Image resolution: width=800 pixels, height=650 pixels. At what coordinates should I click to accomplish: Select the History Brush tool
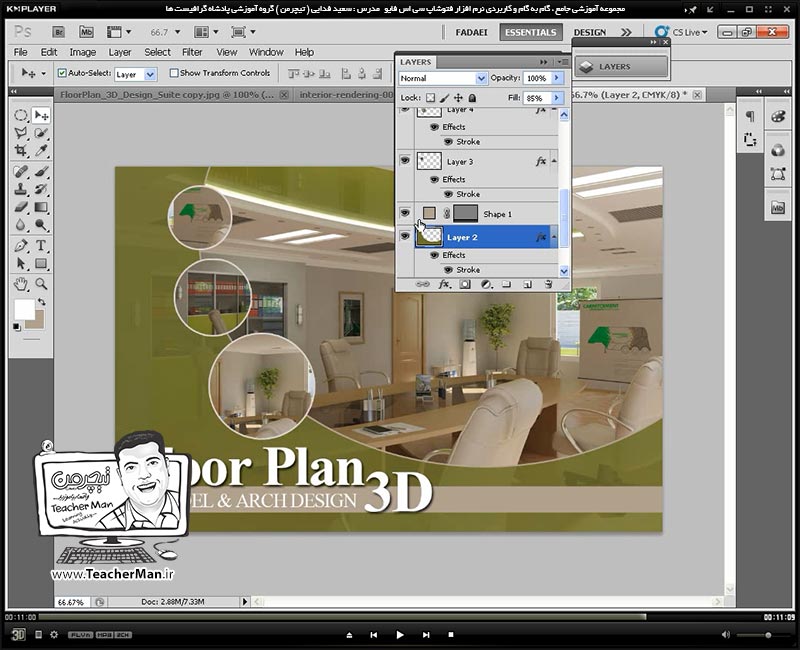coord(41,189)
